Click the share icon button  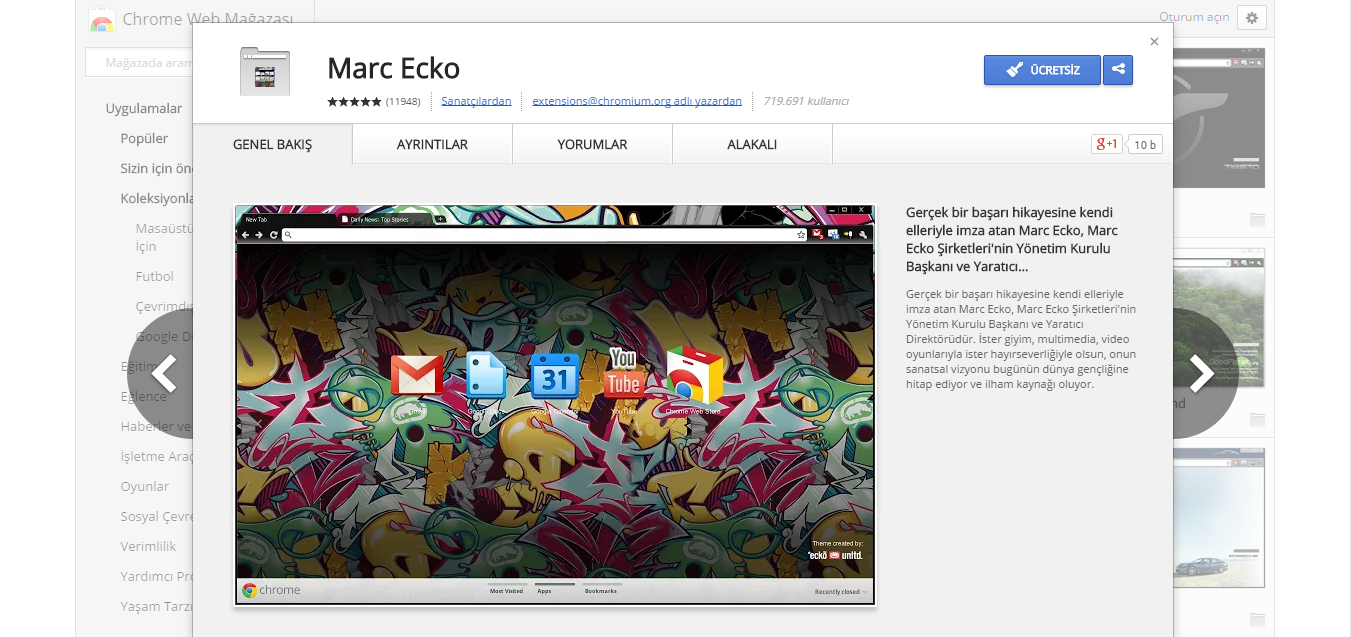pos(1118,70)
